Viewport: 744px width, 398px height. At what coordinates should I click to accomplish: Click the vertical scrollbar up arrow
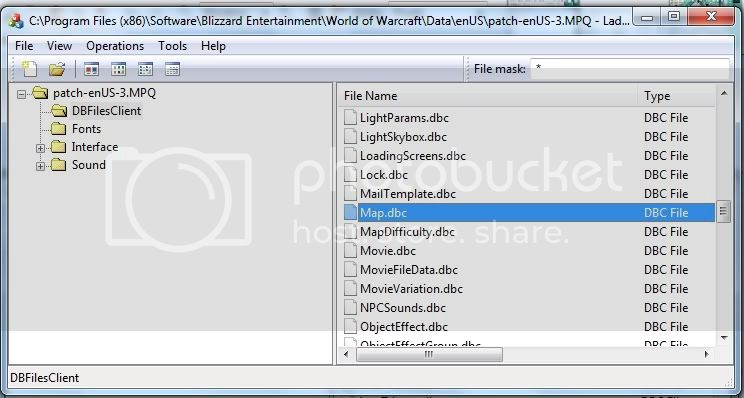[724, 93]
